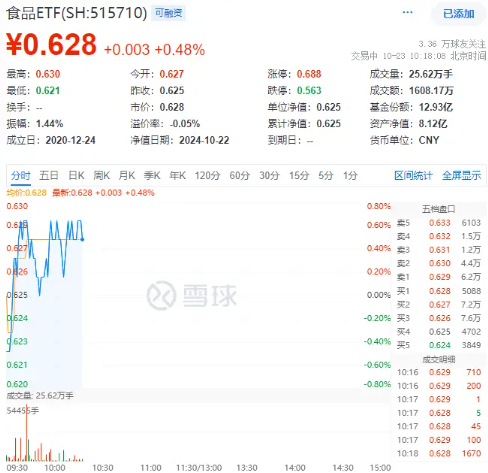The height and width of the screenshot is (473, 488).
Task: Click the 卖5 0.633 order row
Action: point(438,223)
